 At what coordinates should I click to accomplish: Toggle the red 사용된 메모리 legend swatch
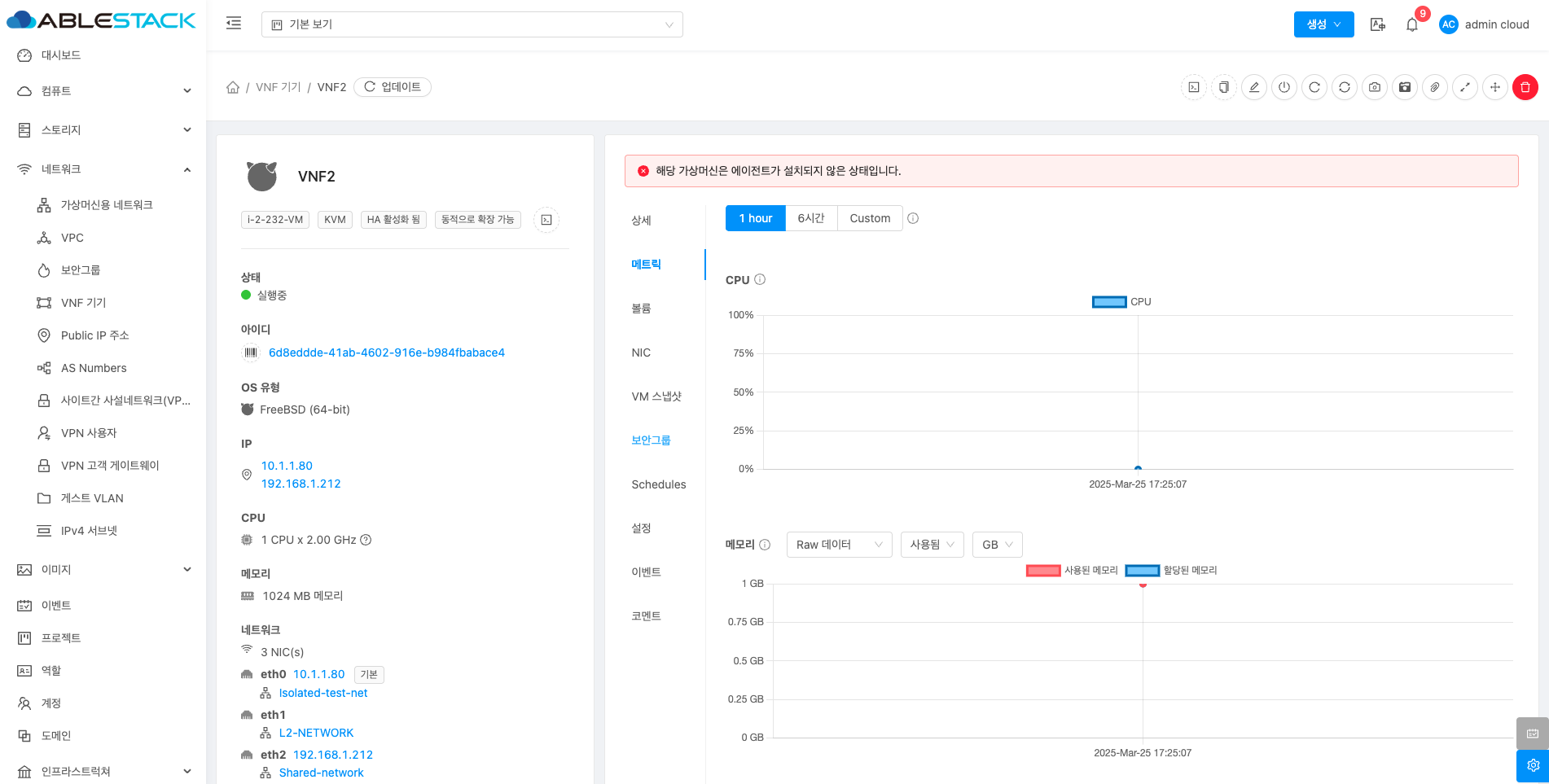pyautogui.click(x=1043, y=571)
